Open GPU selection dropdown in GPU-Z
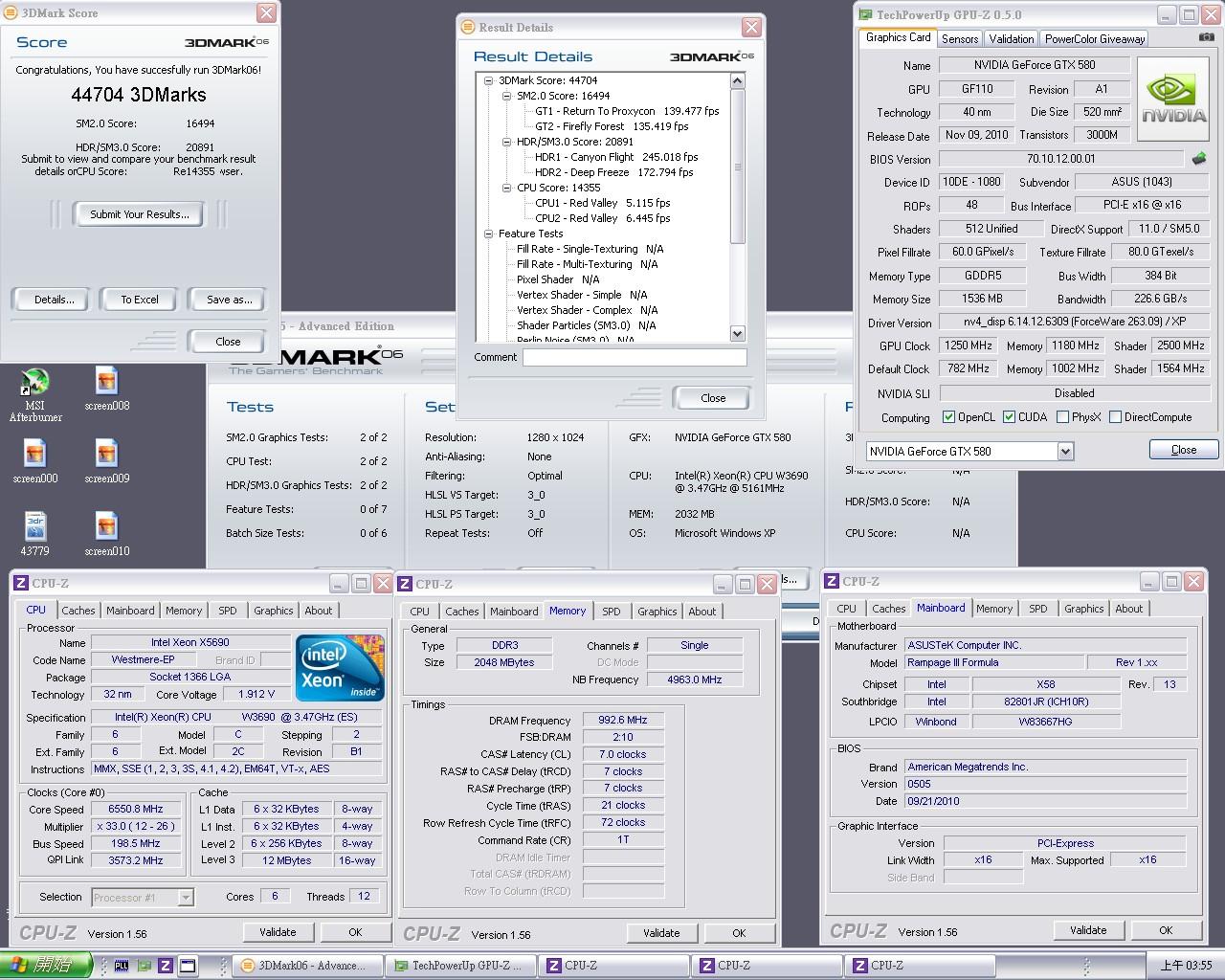Screen dimensions: 1225x980 1065,451
